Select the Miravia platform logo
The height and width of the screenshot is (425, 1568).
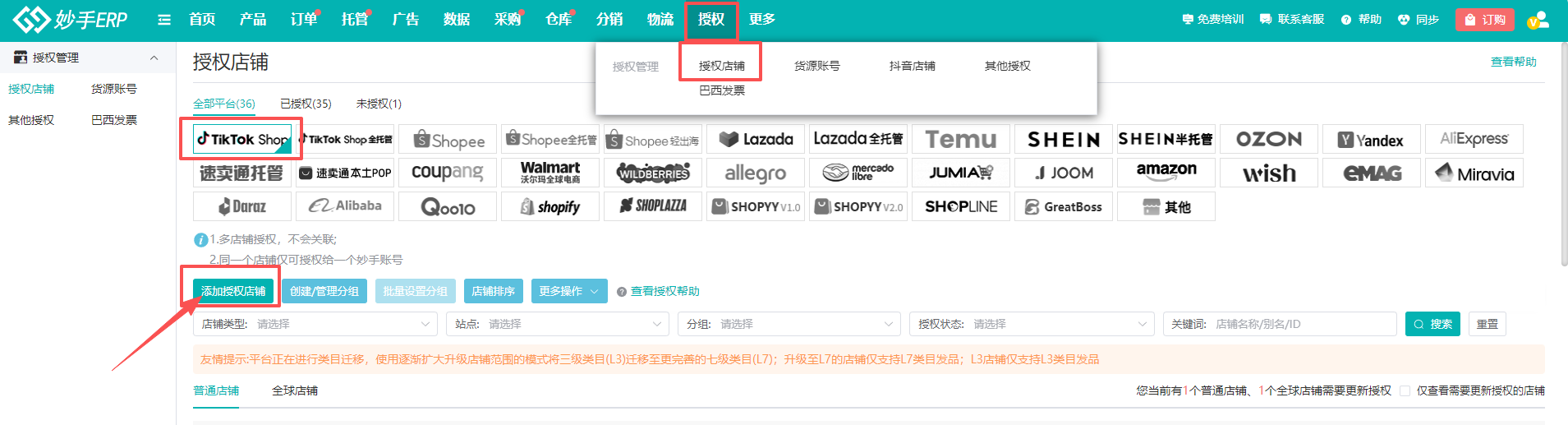coord(1474,173)
